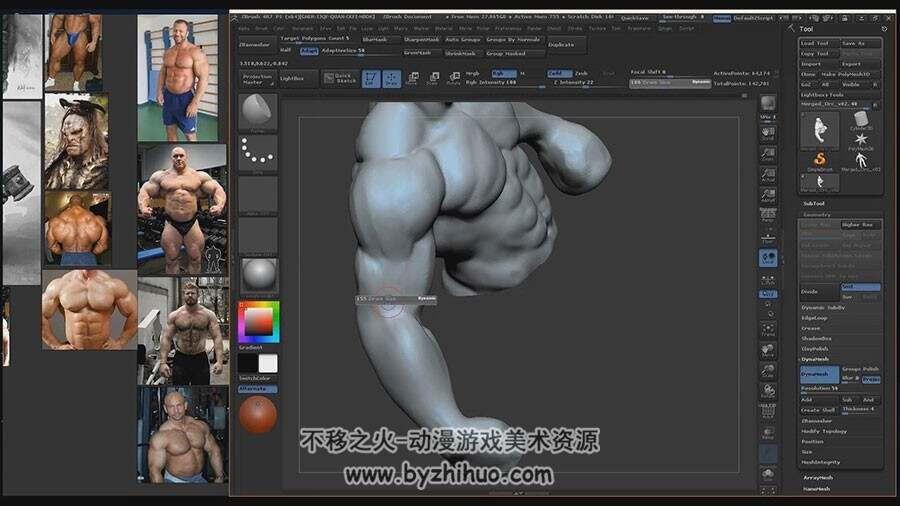Click the Scale view icon in right shelf
The height and width of the screenshot is (506, 900).
click(x=768, y=371)
